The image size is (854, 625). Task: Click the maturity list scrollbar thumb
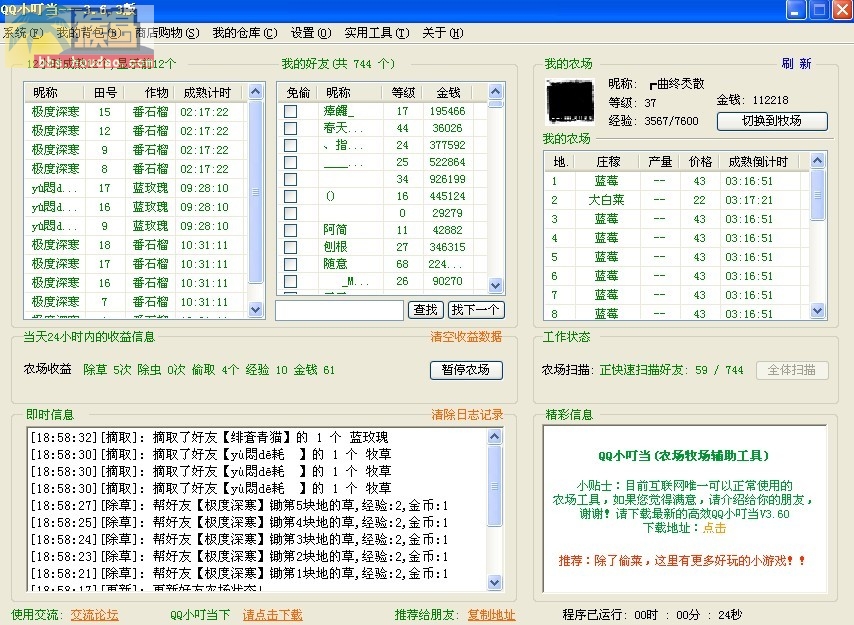(x=255, y=192)
